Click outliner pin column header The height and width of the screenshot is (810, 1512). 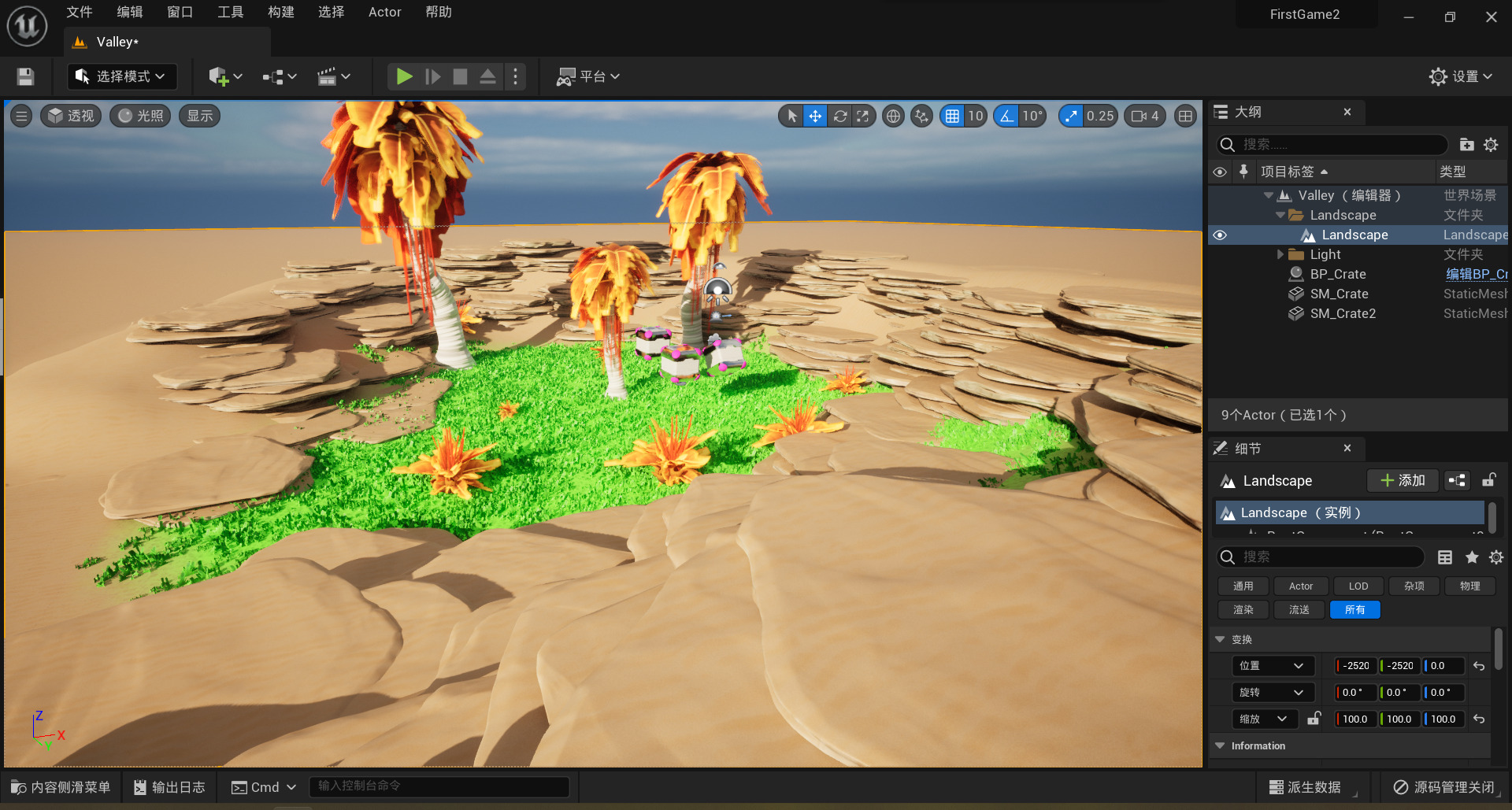tap(1243, 171)
